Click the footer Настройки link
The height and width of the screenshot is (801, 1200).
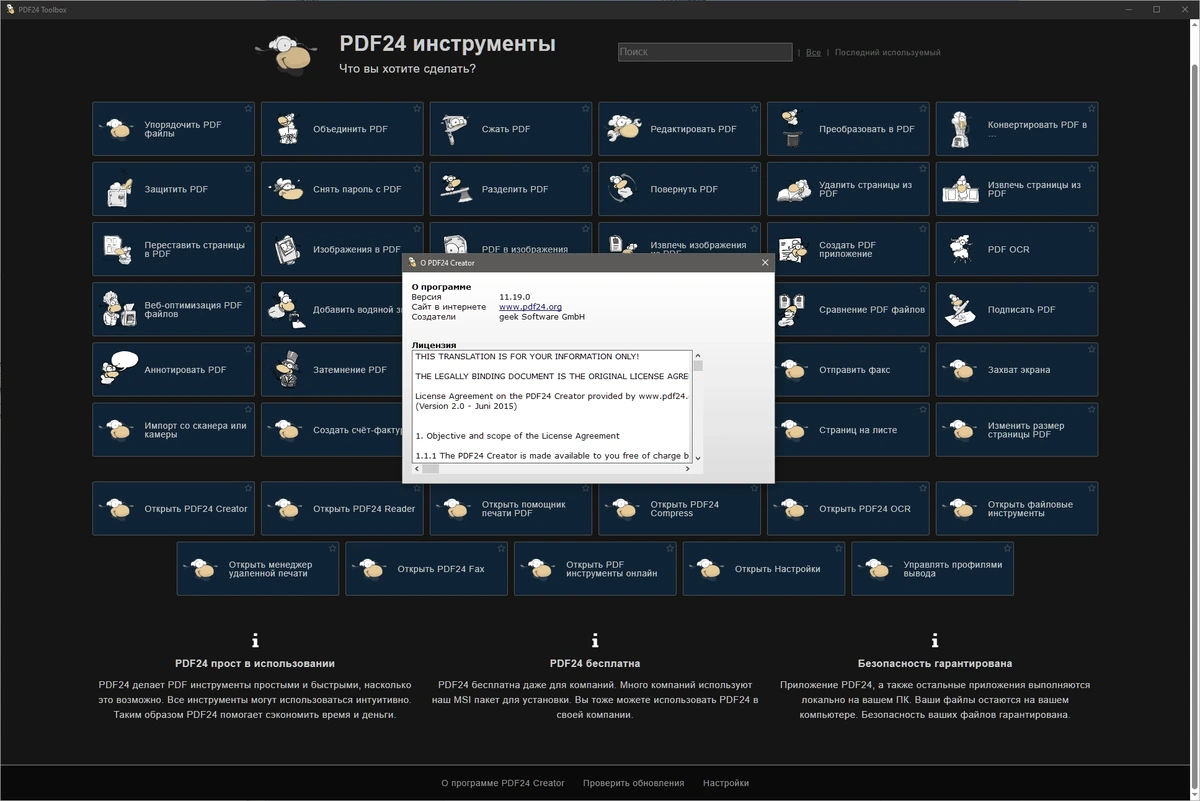(x=726, y=783)
